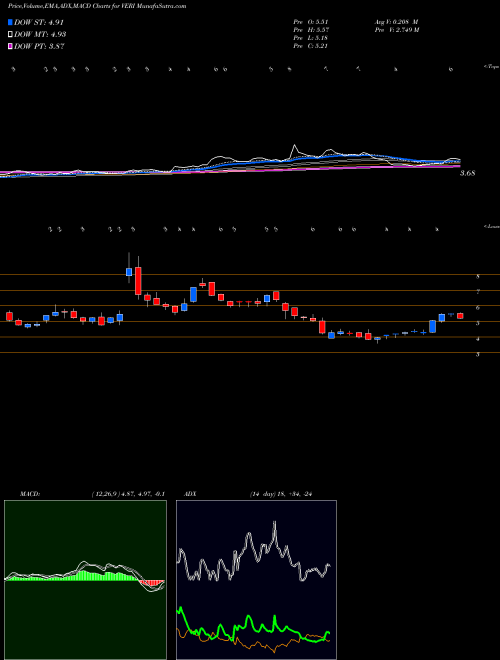
Task: Click the Pre L: 5.18 low value
Action: (x=311, y=38)
